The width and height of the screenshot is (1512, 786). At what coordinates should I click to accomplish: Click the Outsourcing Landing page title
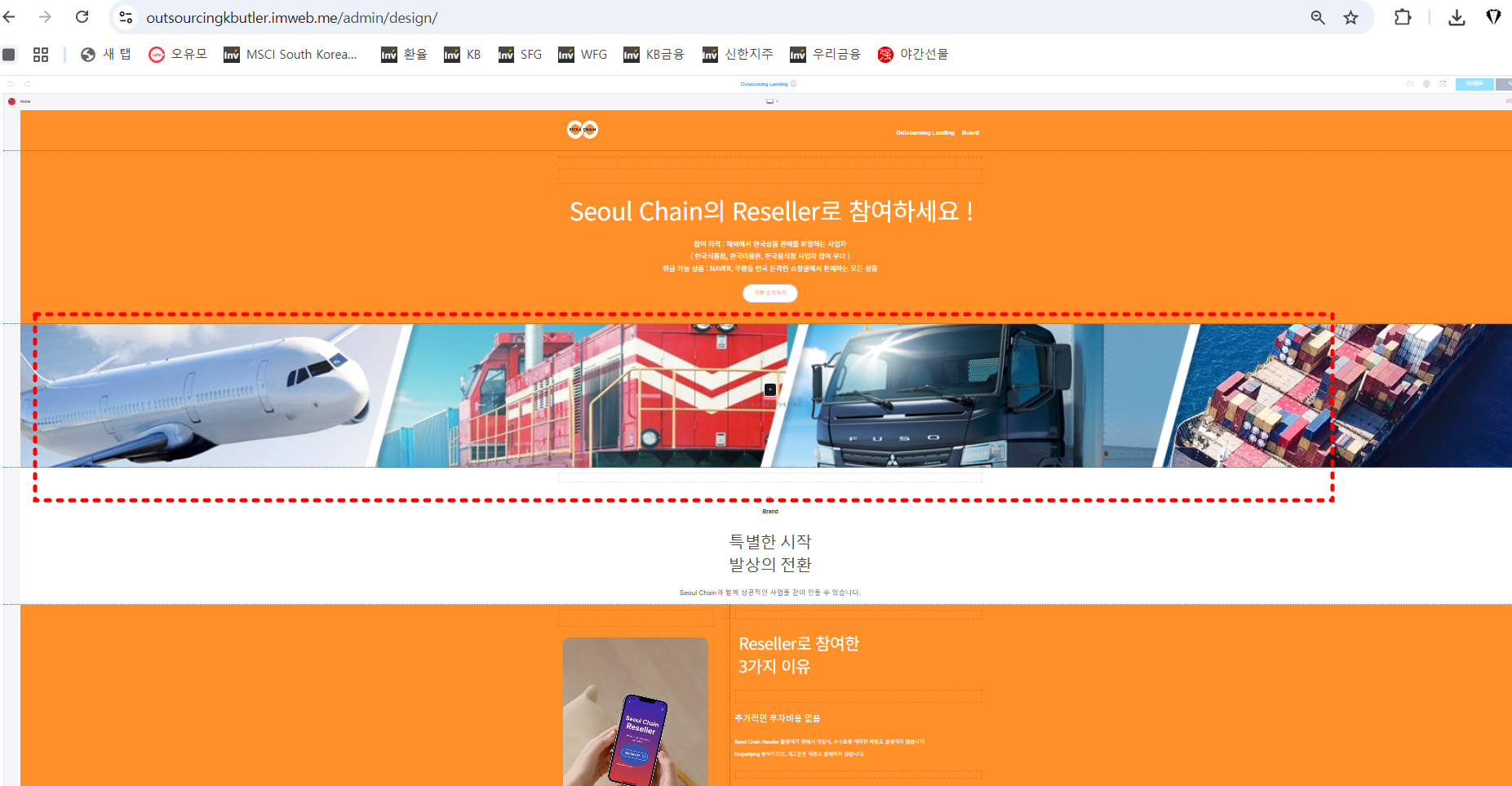(x=764, y=84)
